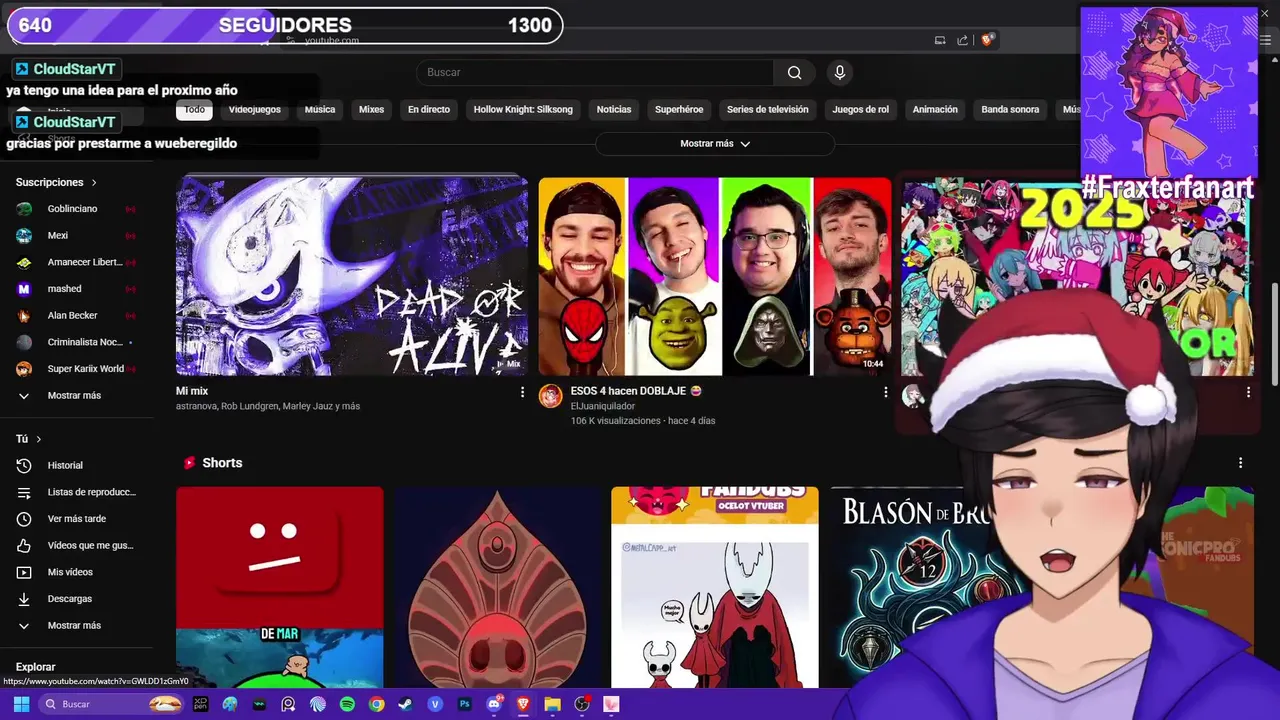
Task: Open OBS Studio from the taskbar
Action: point(582,704)
